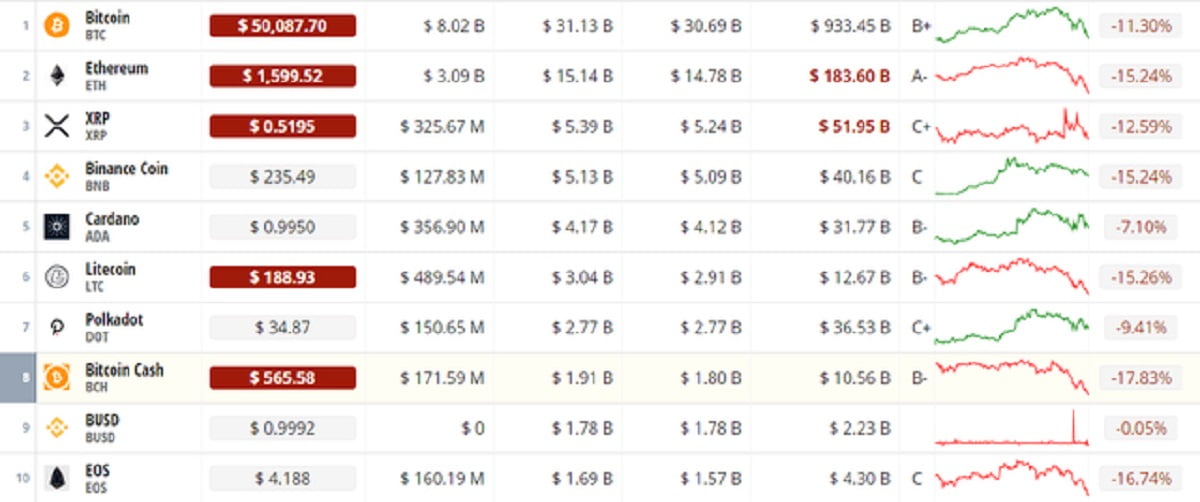Open the Binance Coin name link
Screen dimensions: 1200x502
point(126,169)
